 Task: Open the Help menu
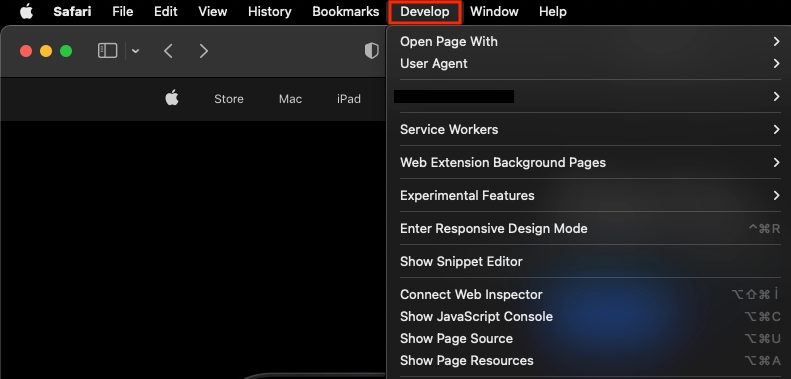click(552, 12)
